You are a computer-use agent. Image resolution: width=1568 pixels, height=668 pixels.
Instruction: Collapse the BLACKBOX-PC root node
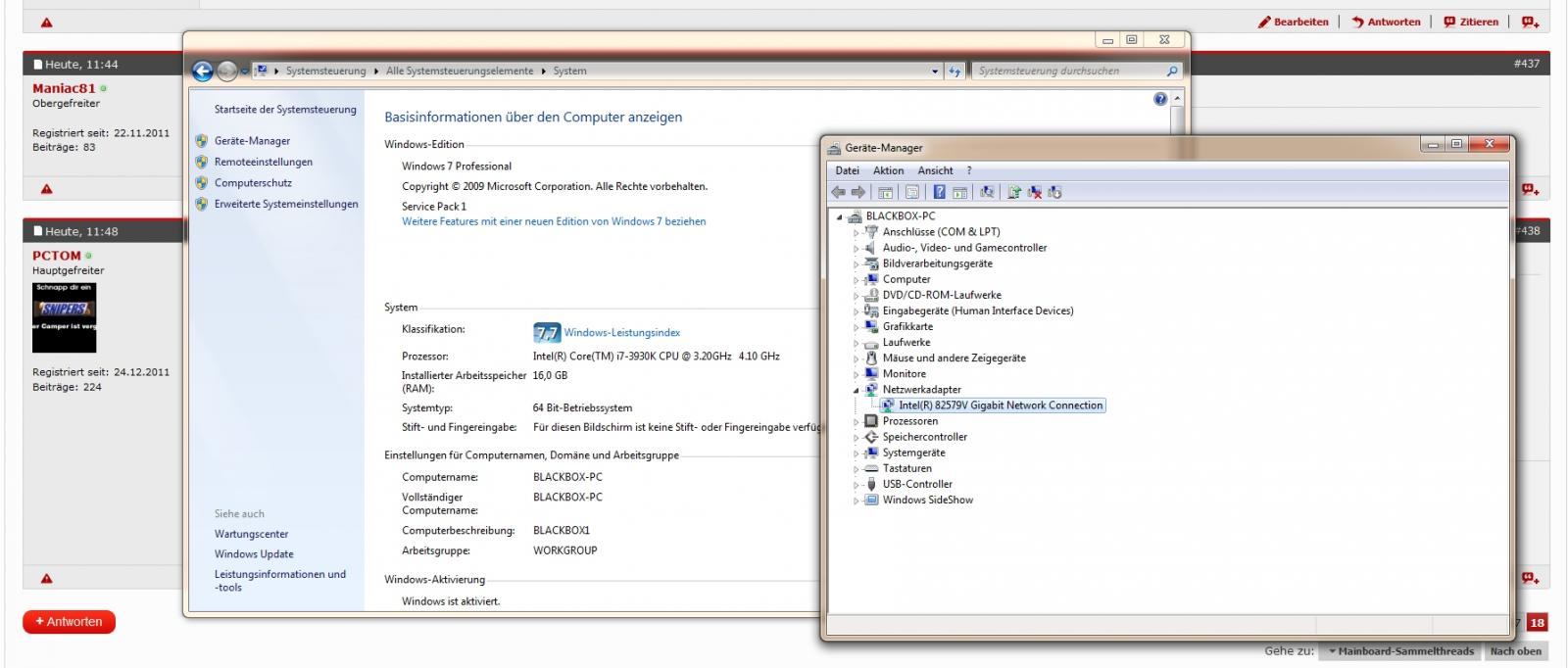pyautogui.click(x=840, y=217)
